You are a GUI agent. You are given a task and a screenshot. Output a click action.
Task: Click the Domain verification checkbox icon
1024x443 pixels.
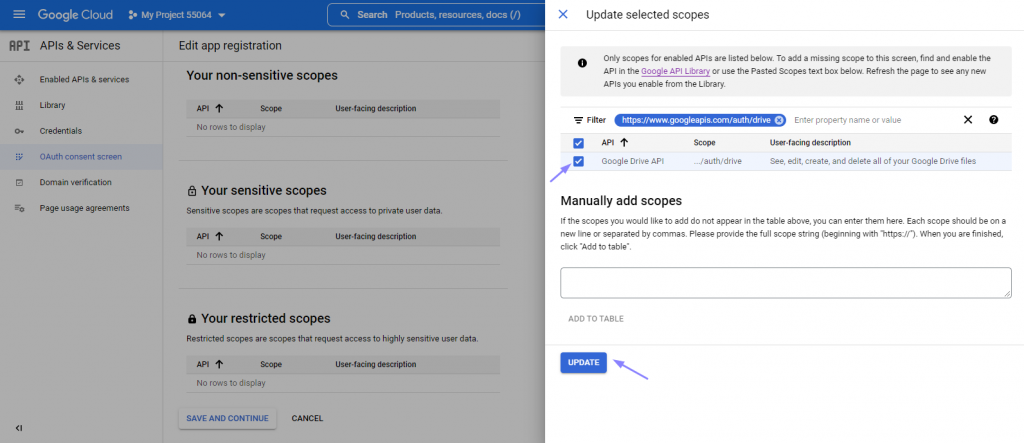click(x=19, y=182)
